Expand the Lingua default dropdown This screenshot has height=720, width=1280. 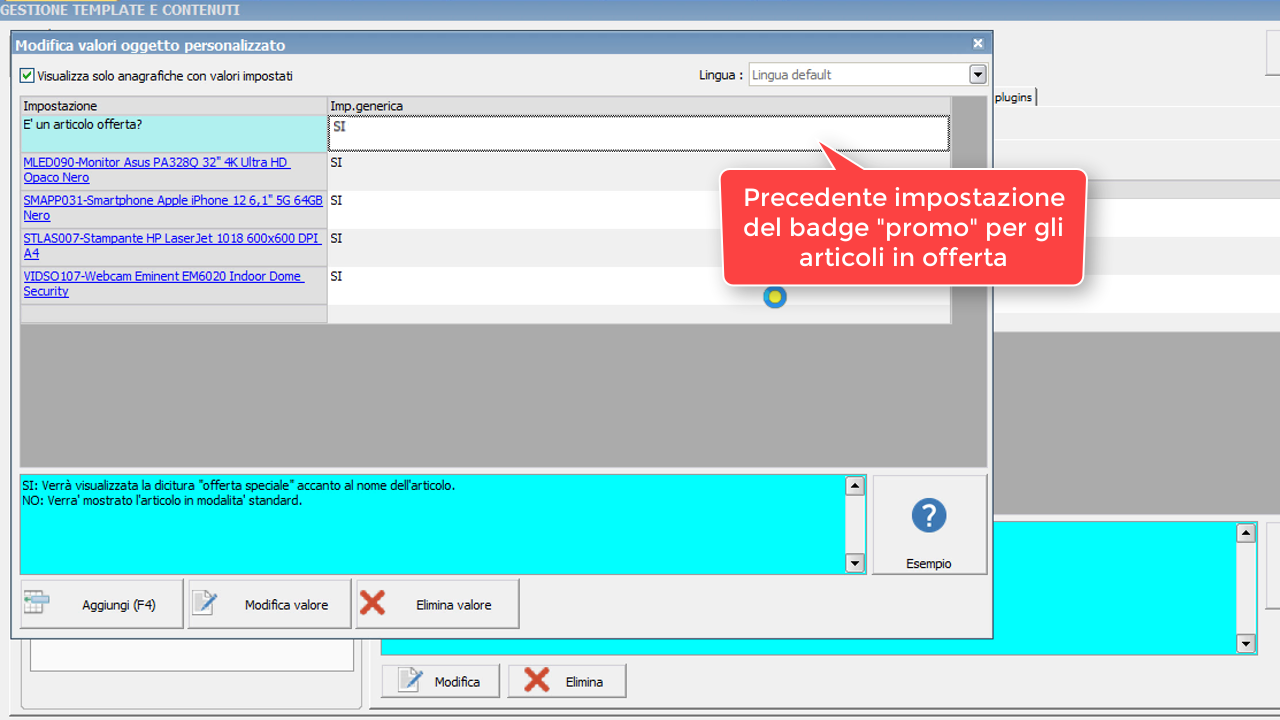[x=977, y=75]
